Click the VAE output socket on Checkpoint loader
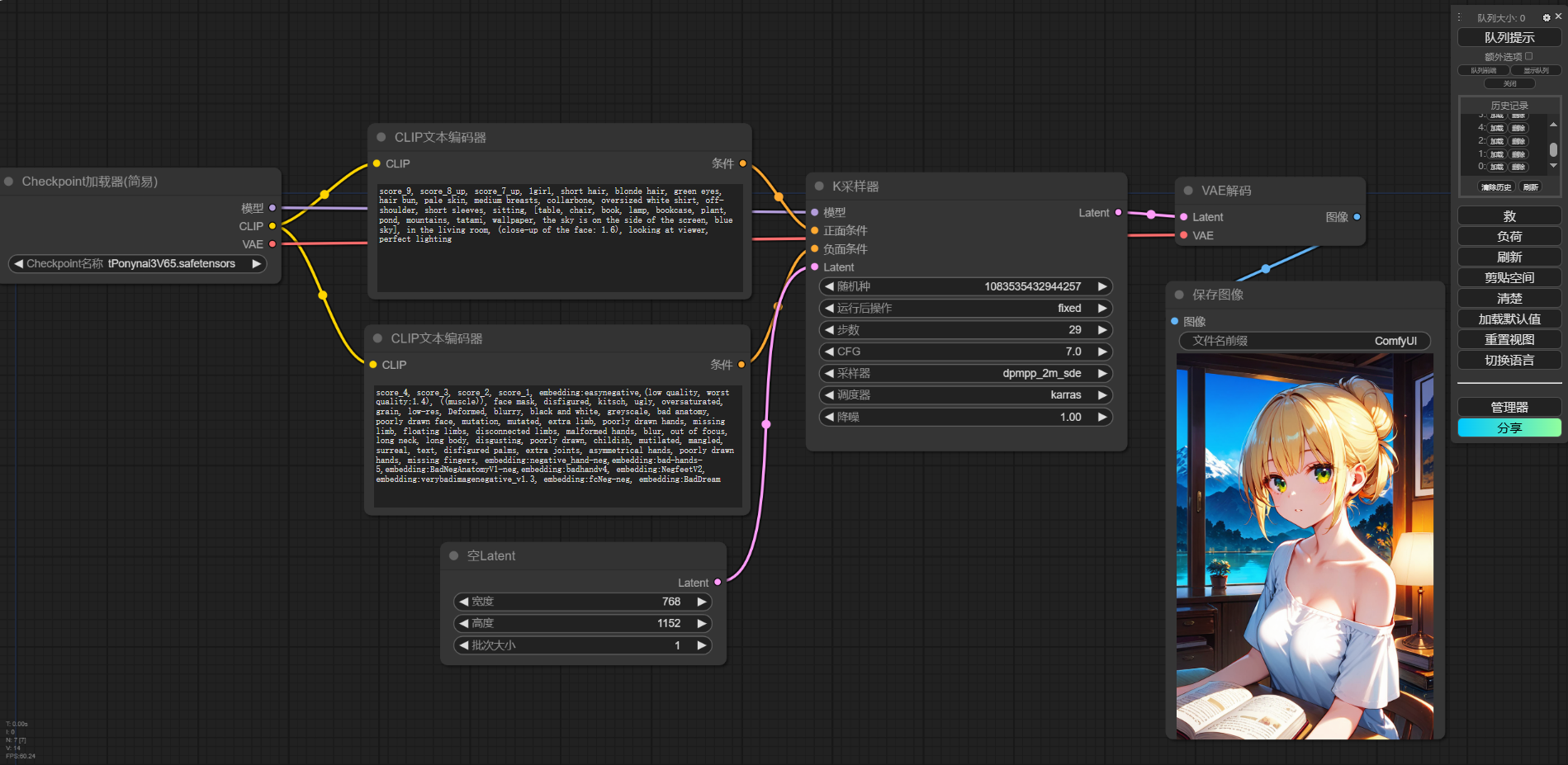 272,244
